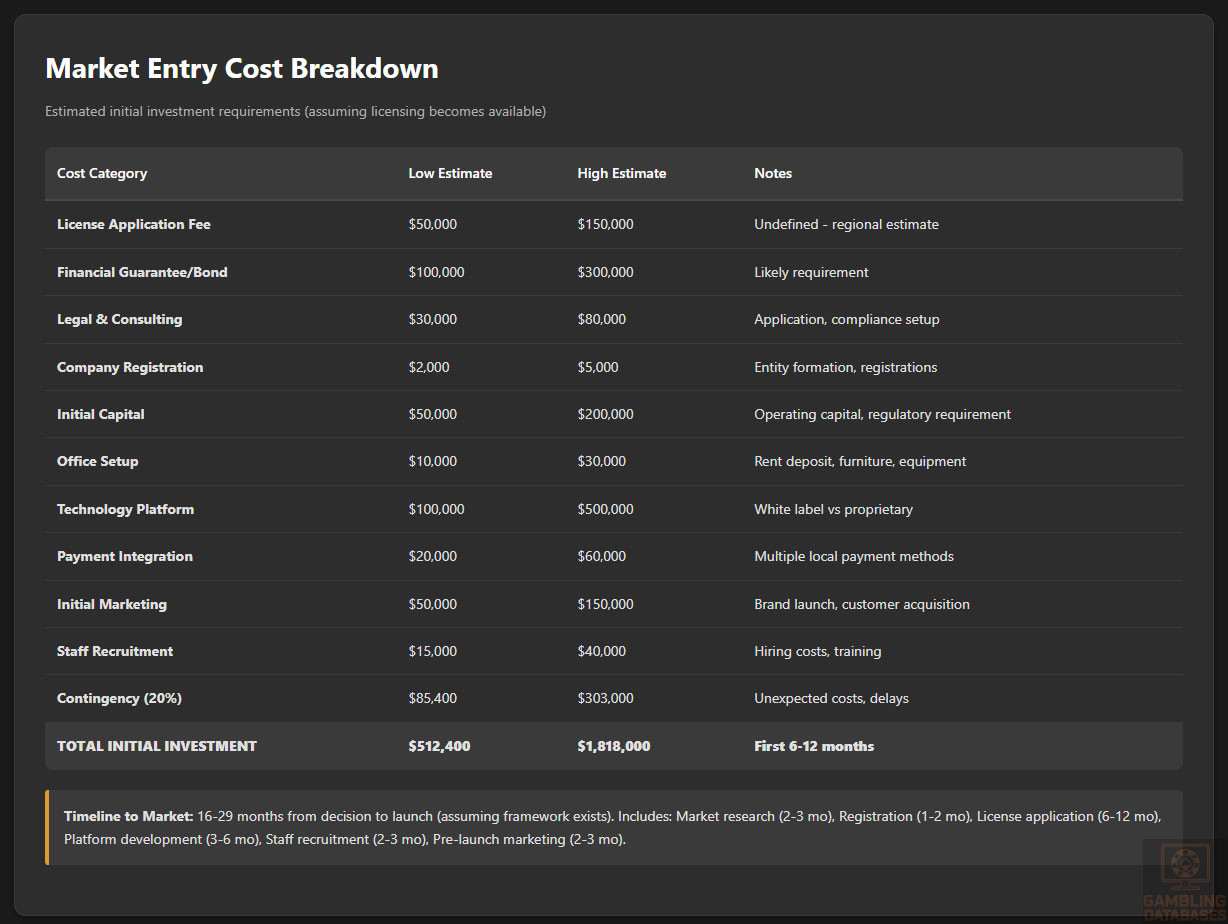Click the Legal & Consulting row label
Viewport: 1228px width, 924px height.
pyautogui.click(x=120, y=320)
